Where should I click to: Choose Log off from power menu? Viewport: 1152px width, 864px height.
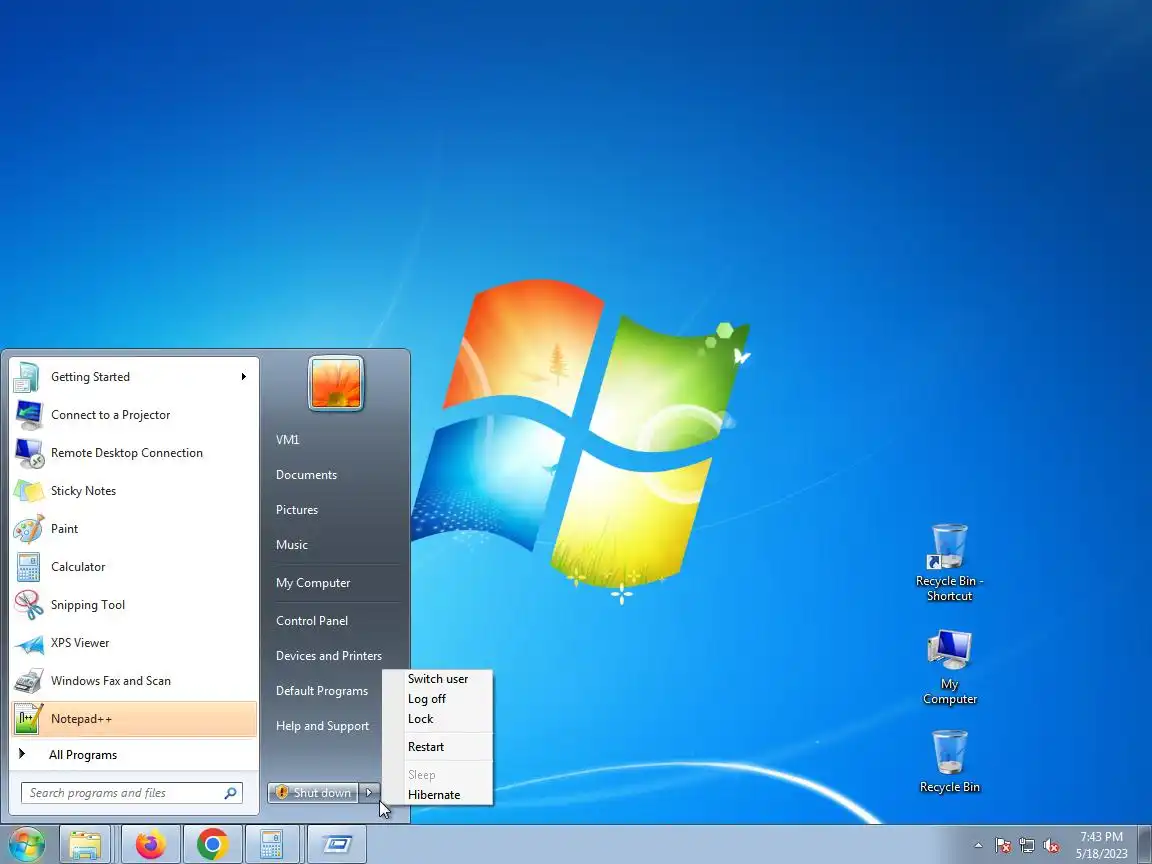click(x=438, y=699)
